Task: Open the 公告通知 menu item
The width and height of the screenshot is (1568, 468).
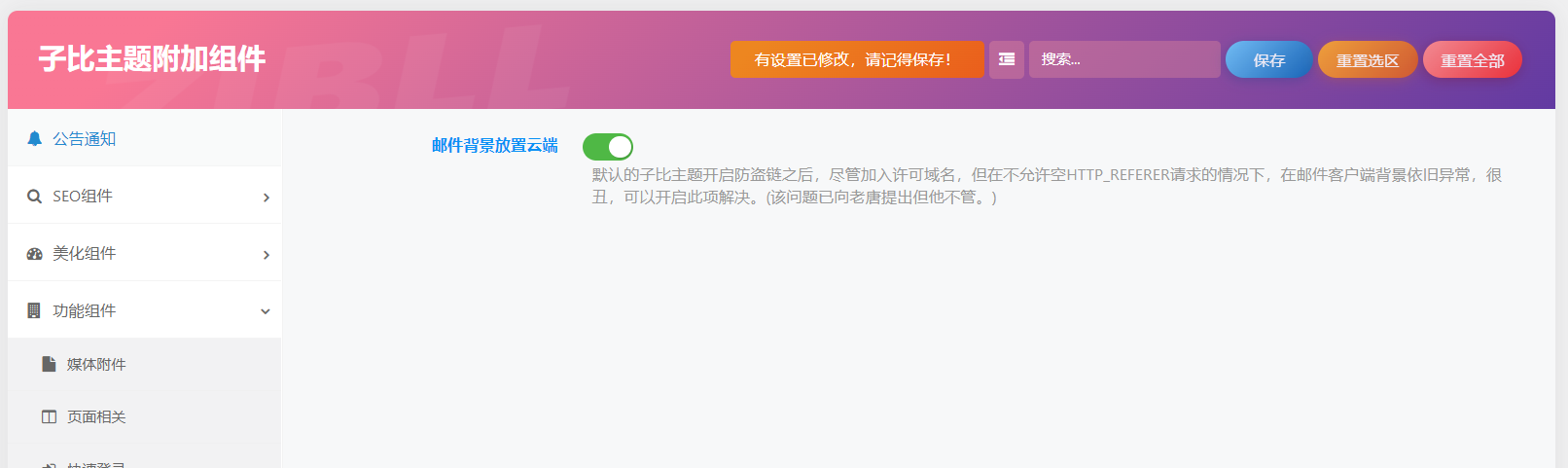Action: coord(144,138)
